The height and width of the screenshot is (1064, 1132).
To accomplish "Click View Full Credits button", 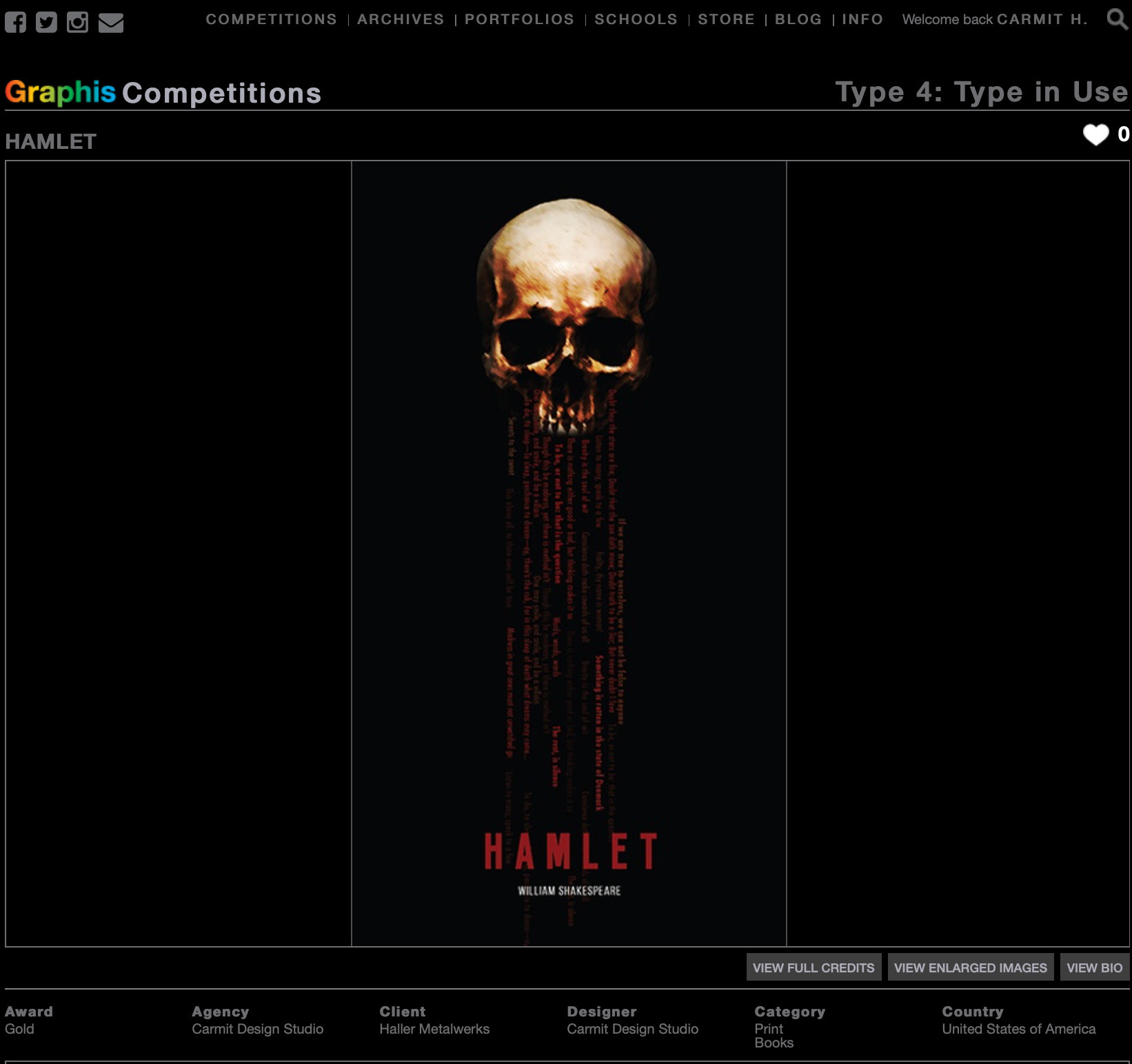I will 813,967.
